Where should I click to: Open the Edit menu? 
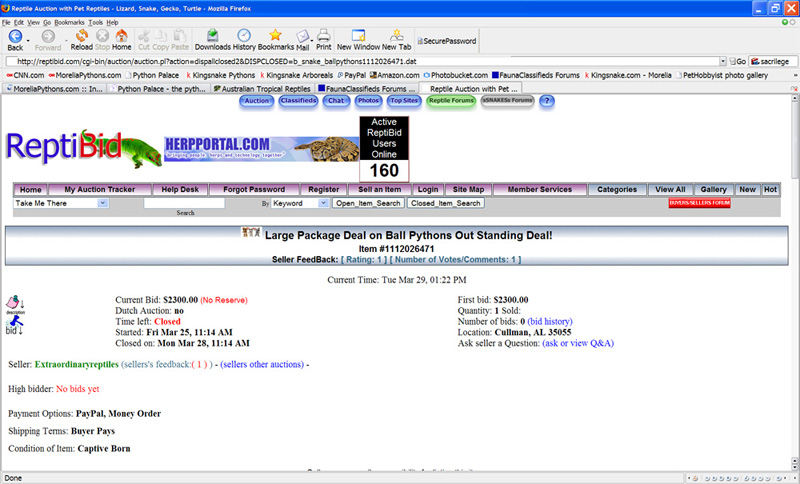(x=19, y=22)
